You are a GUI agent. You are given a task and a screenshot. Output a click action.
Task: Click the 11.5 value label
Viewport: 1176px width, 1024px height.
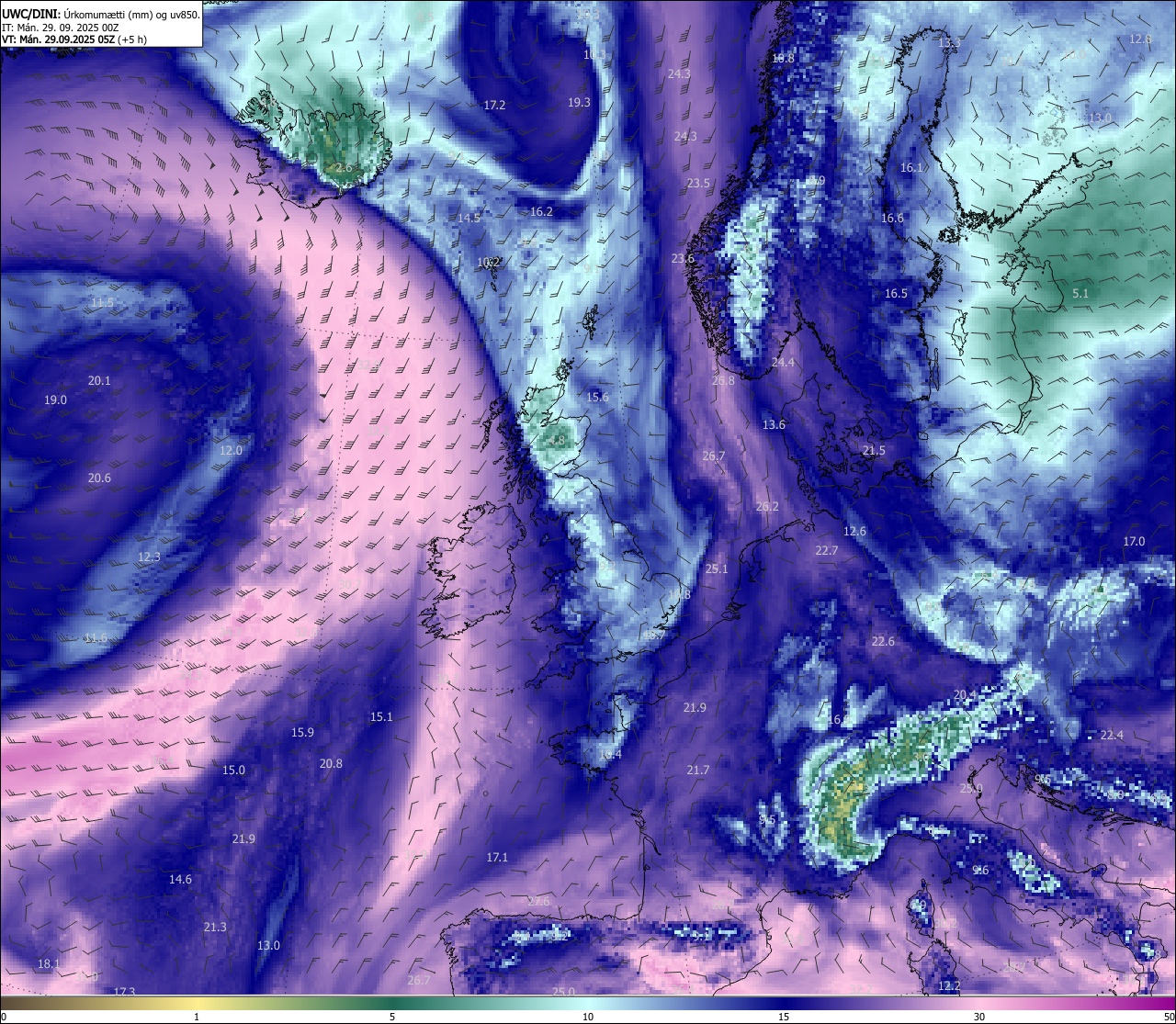102,303
